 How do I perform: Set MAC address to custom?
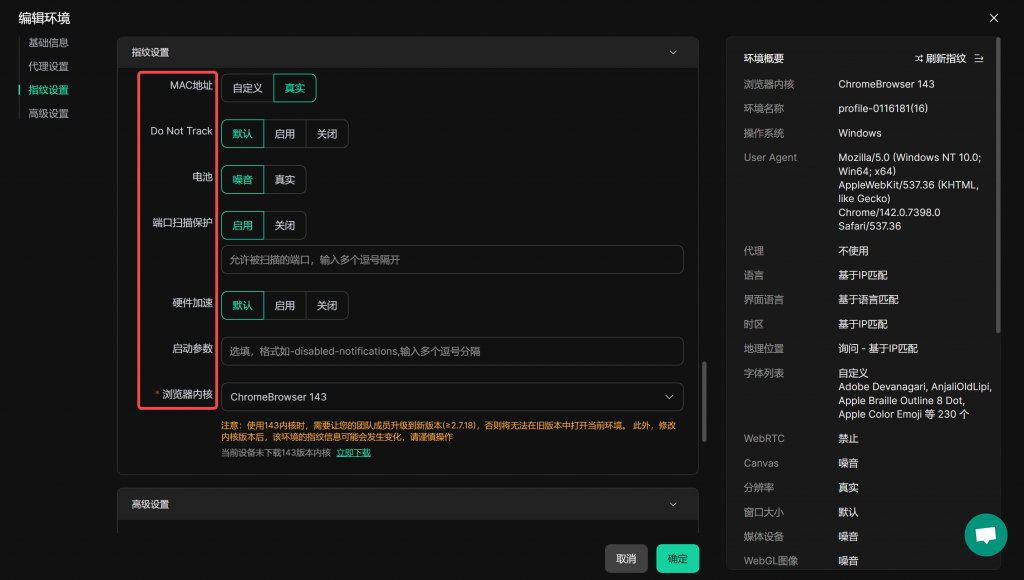[247, 88]
